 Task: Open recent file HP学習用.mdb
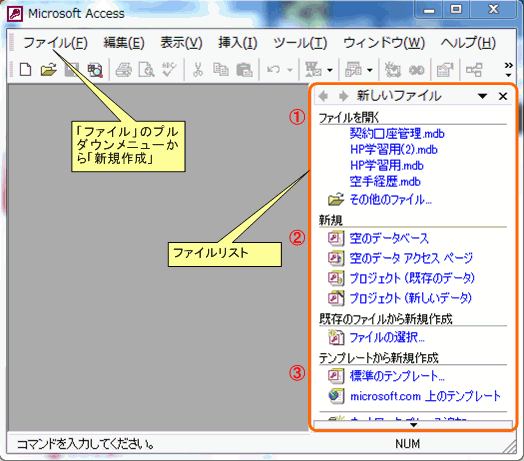[387, 165]
